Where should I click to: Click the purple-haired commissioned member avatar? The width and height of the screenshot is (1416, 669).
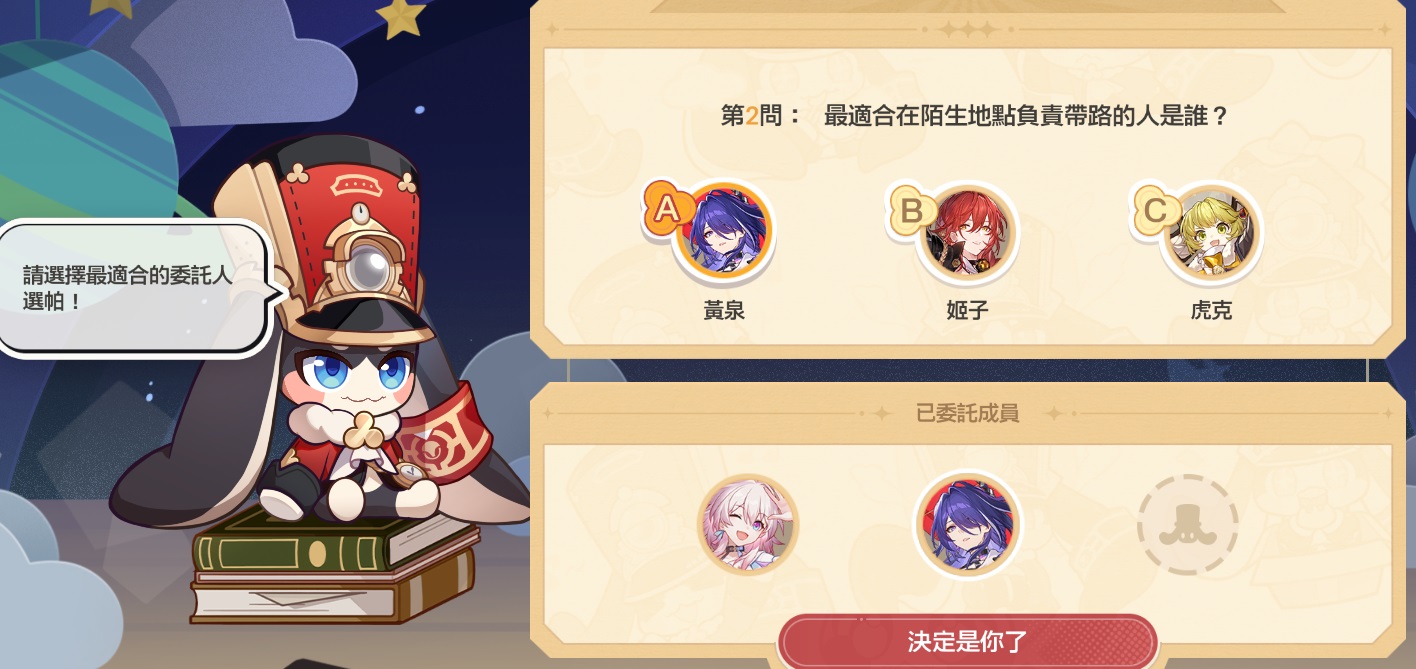[x=967, y=525]
